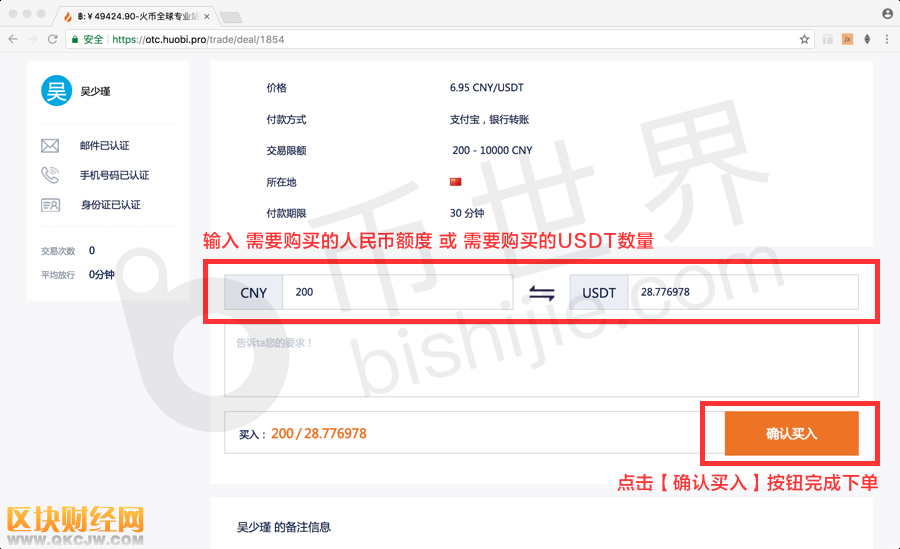The height and width of the screenshot is (549, 900).
Task: Bookmark page with star icon
Action: [x=804, y=39]
